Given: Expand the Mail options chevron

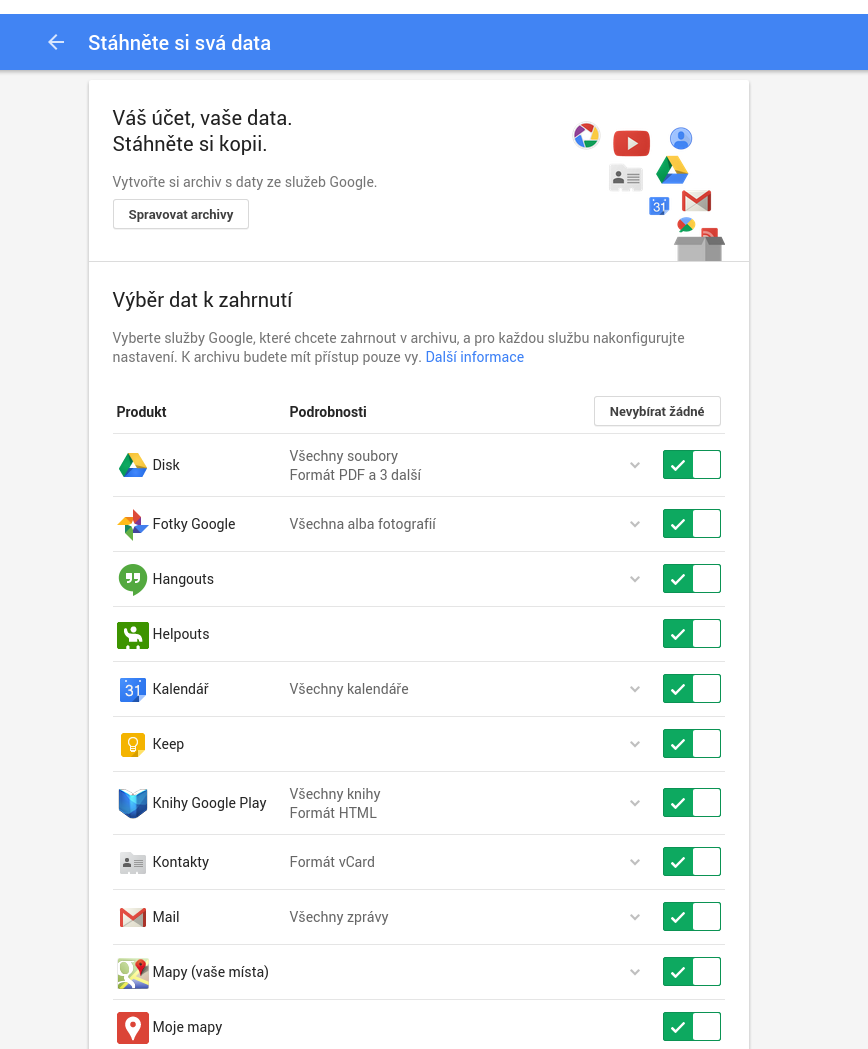Looking at the screenshot, I should point(634,917).
